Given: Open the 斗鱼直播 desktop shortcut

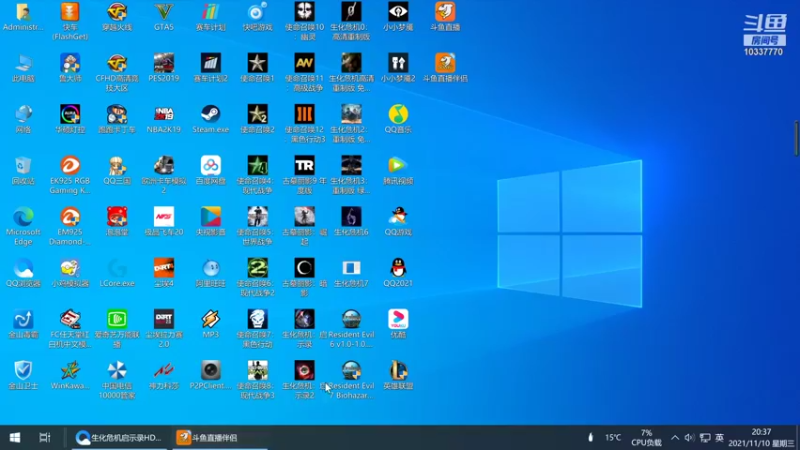Looking at the screenshot, I should coord(445,16).
